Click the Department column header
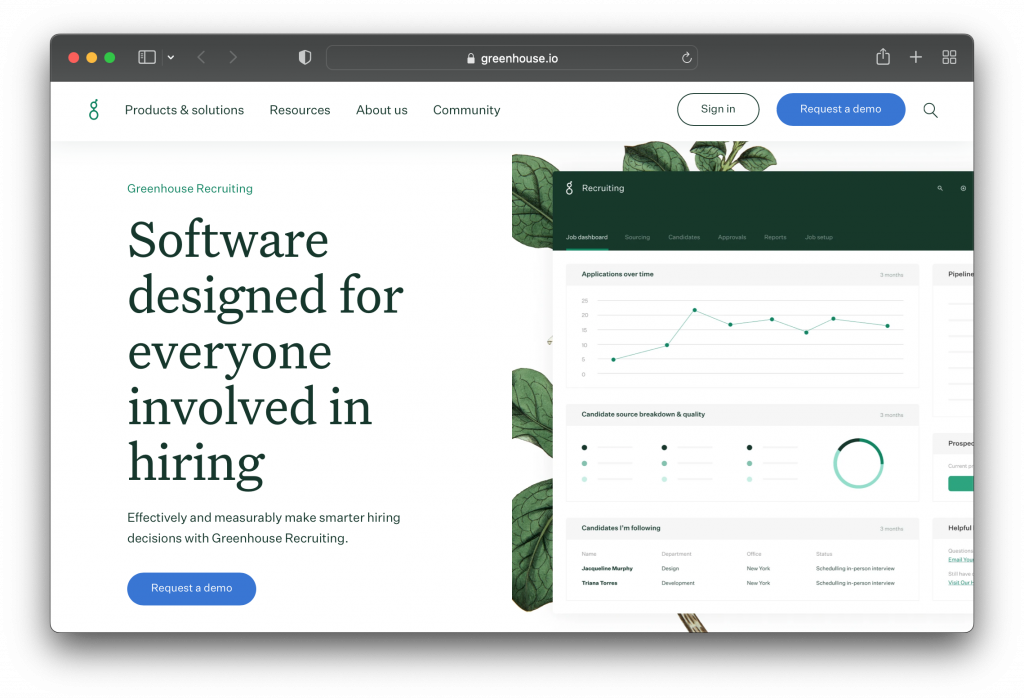 coord(676,554)
